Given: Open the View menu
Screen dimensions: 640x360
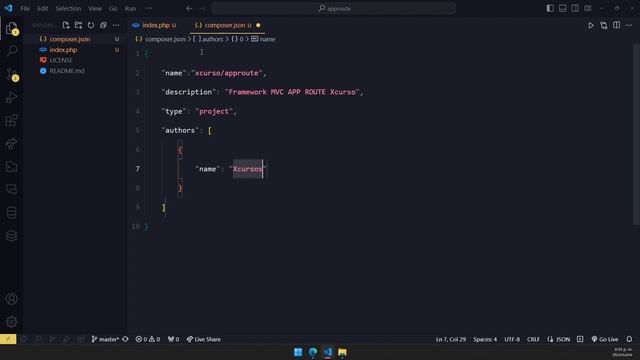Looking at the screenshot, I should point(95,8).
